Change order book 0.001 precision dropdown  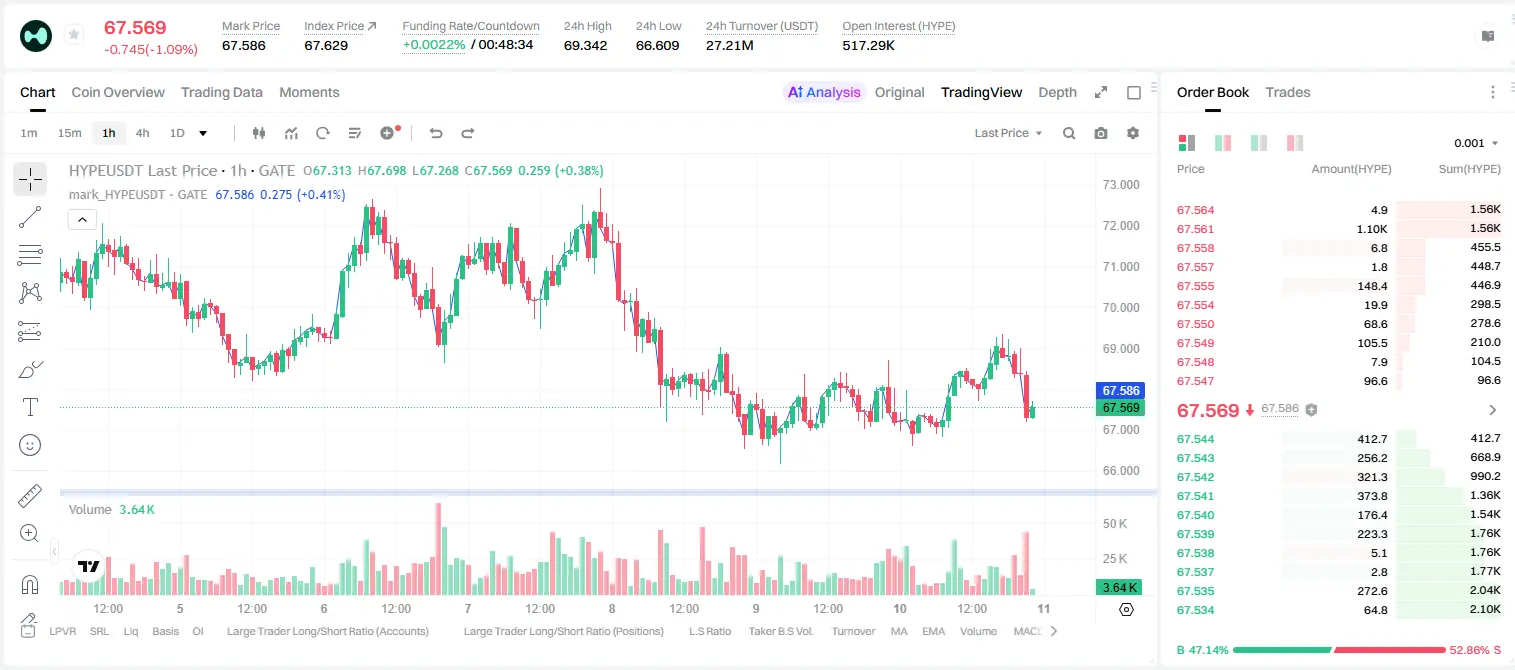coord(1476,143)
